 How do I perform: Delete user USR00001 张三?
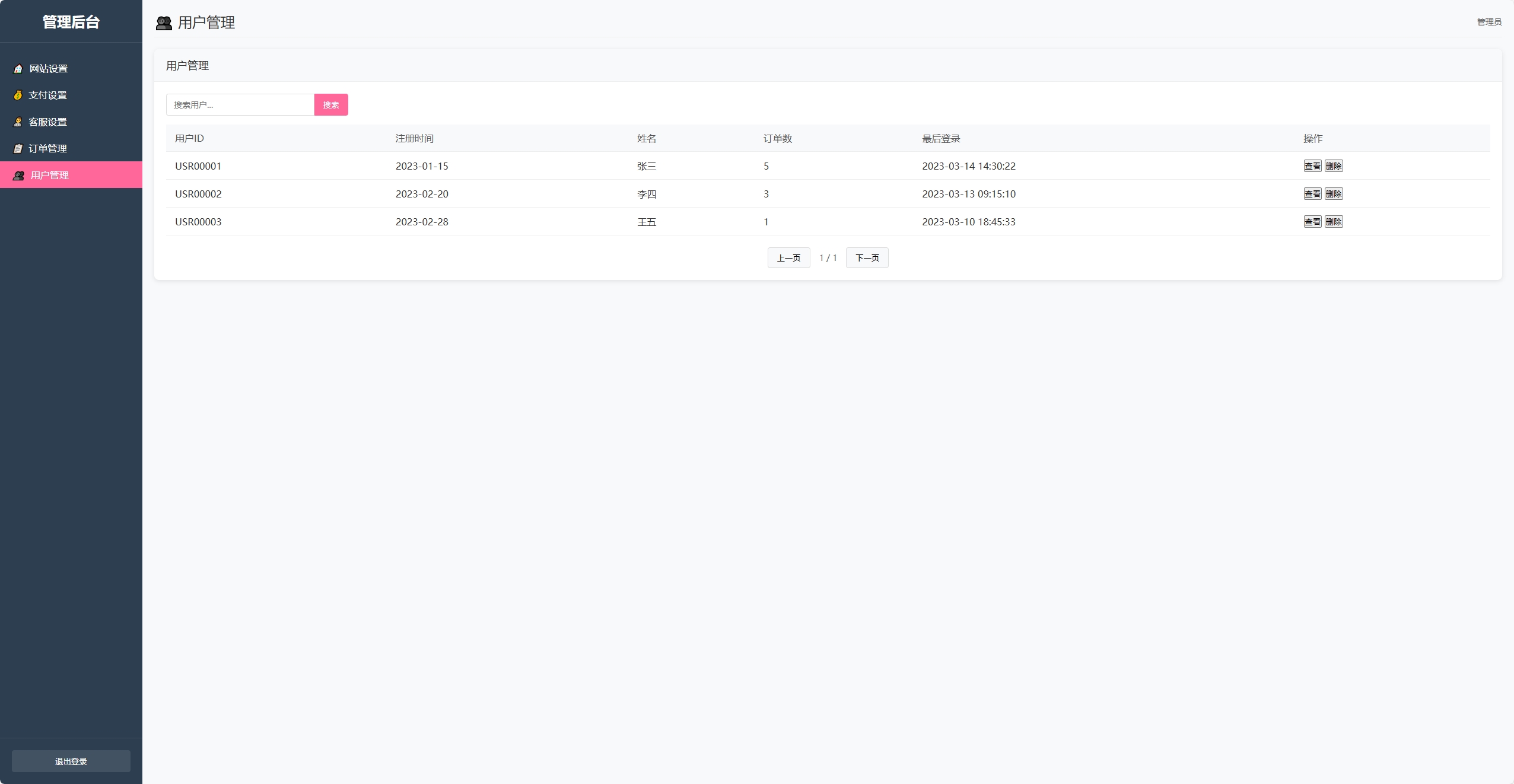point(1333,166)
